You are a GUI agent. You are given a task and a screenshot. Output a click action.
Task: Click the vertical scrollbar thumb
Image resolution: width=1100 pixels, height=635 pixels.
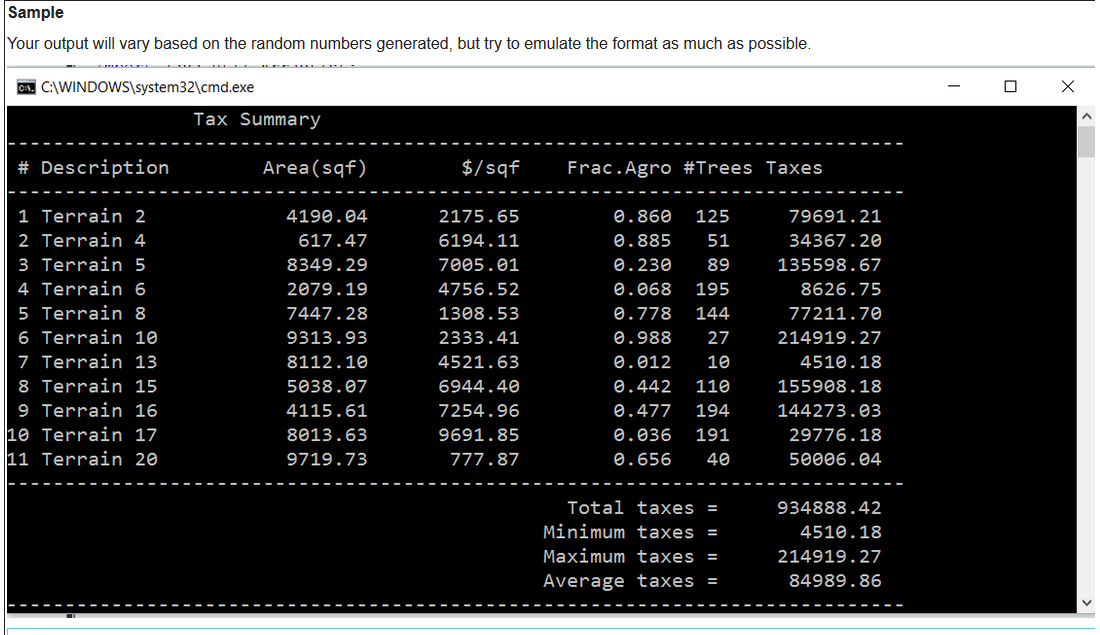1087,142
